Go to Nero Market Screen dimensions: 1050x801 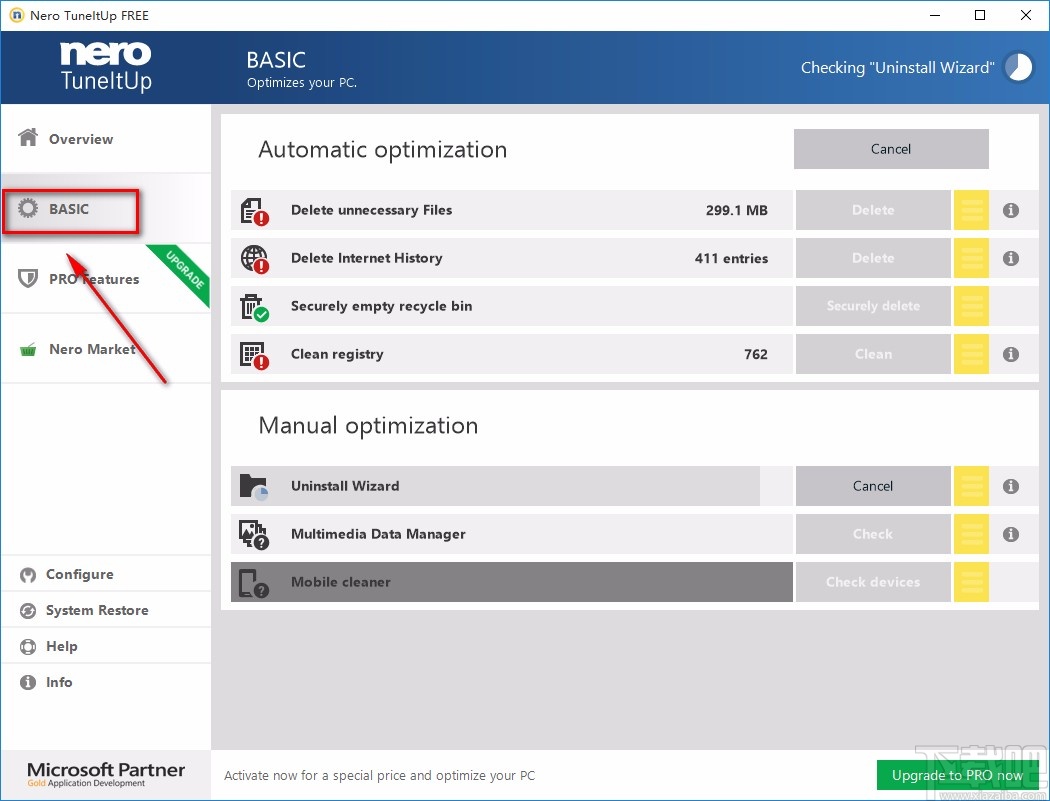click(91, 349)
